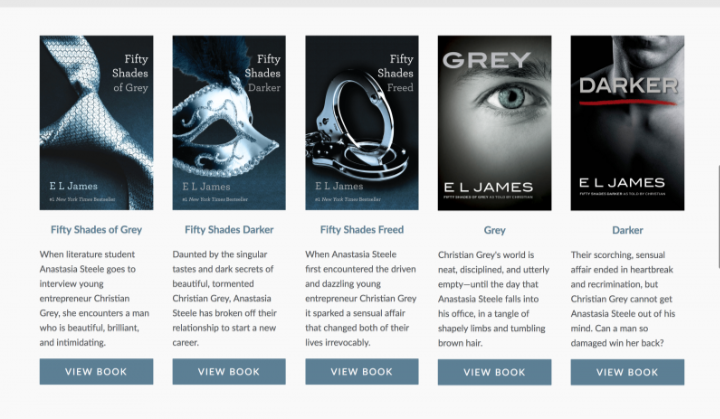This screenshot has width=720, height=419.
Task: Click description text under Darker book
Action: (x=623, y=299)
